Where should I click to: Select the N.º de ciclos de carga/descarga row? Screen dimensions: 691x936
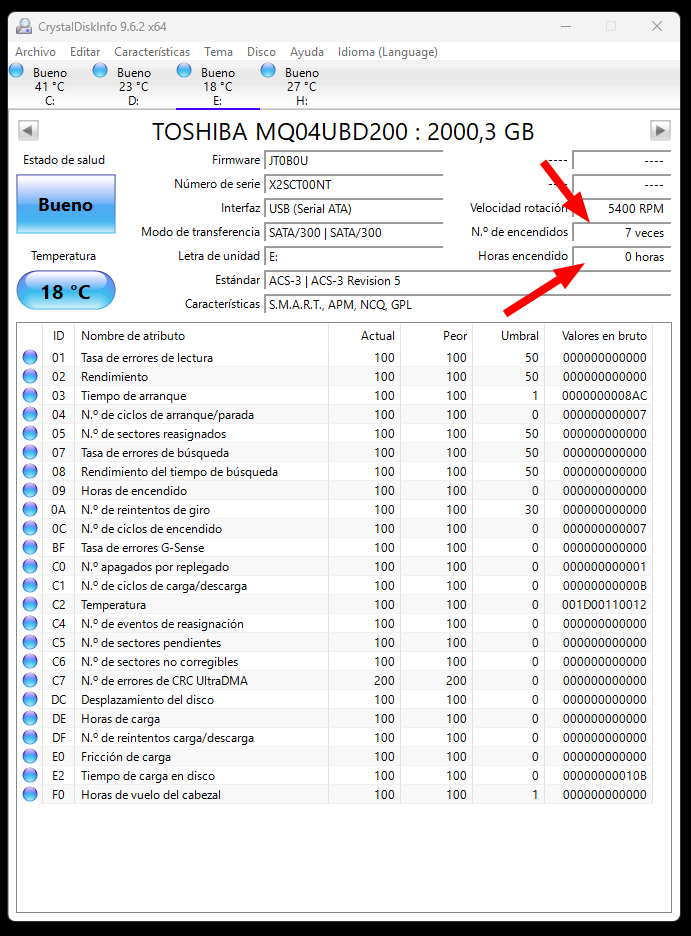(x=335, y=586)
